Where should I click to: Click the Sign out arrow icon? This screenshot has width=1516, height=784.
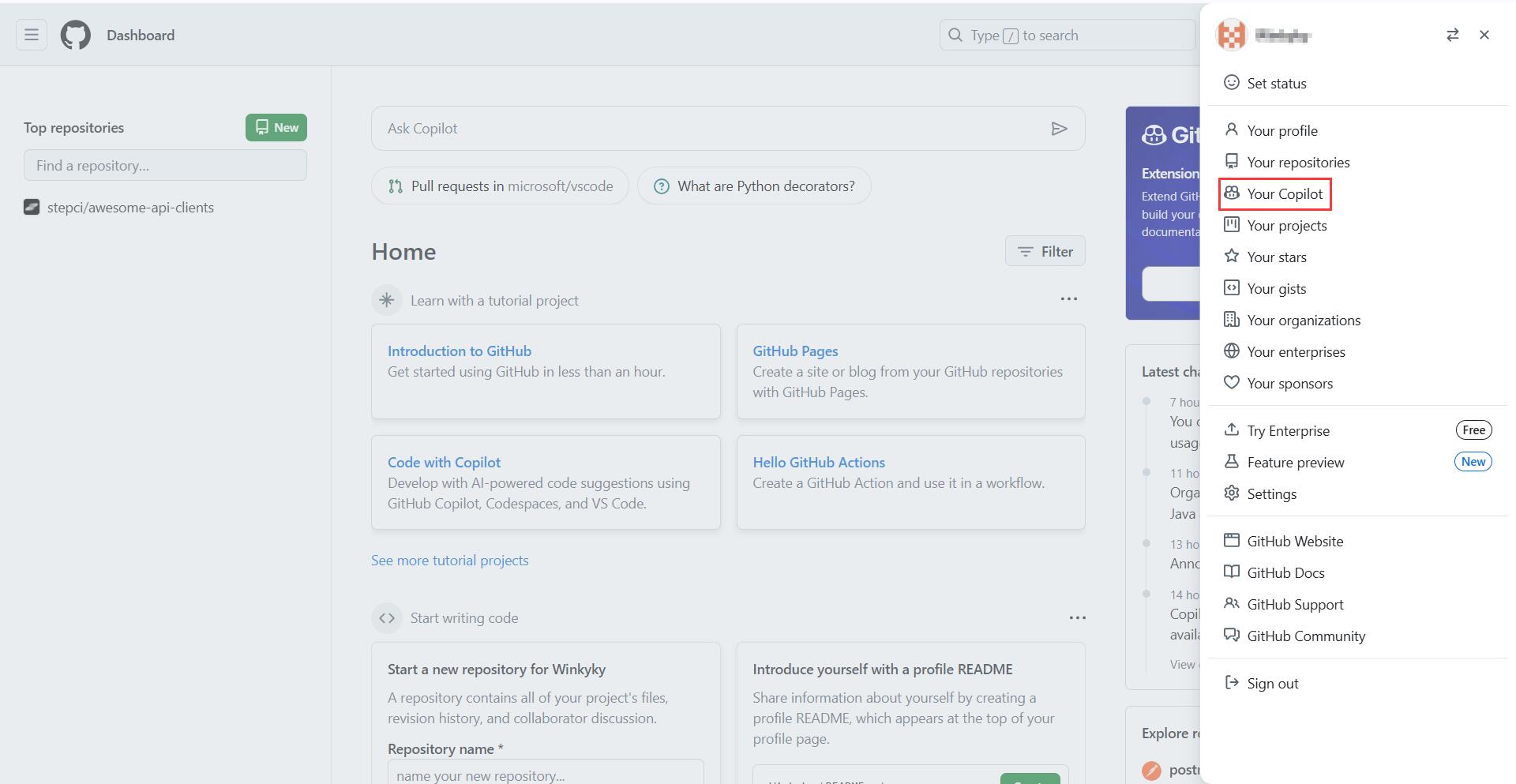pyautogui.click(x=1232, y=682)
